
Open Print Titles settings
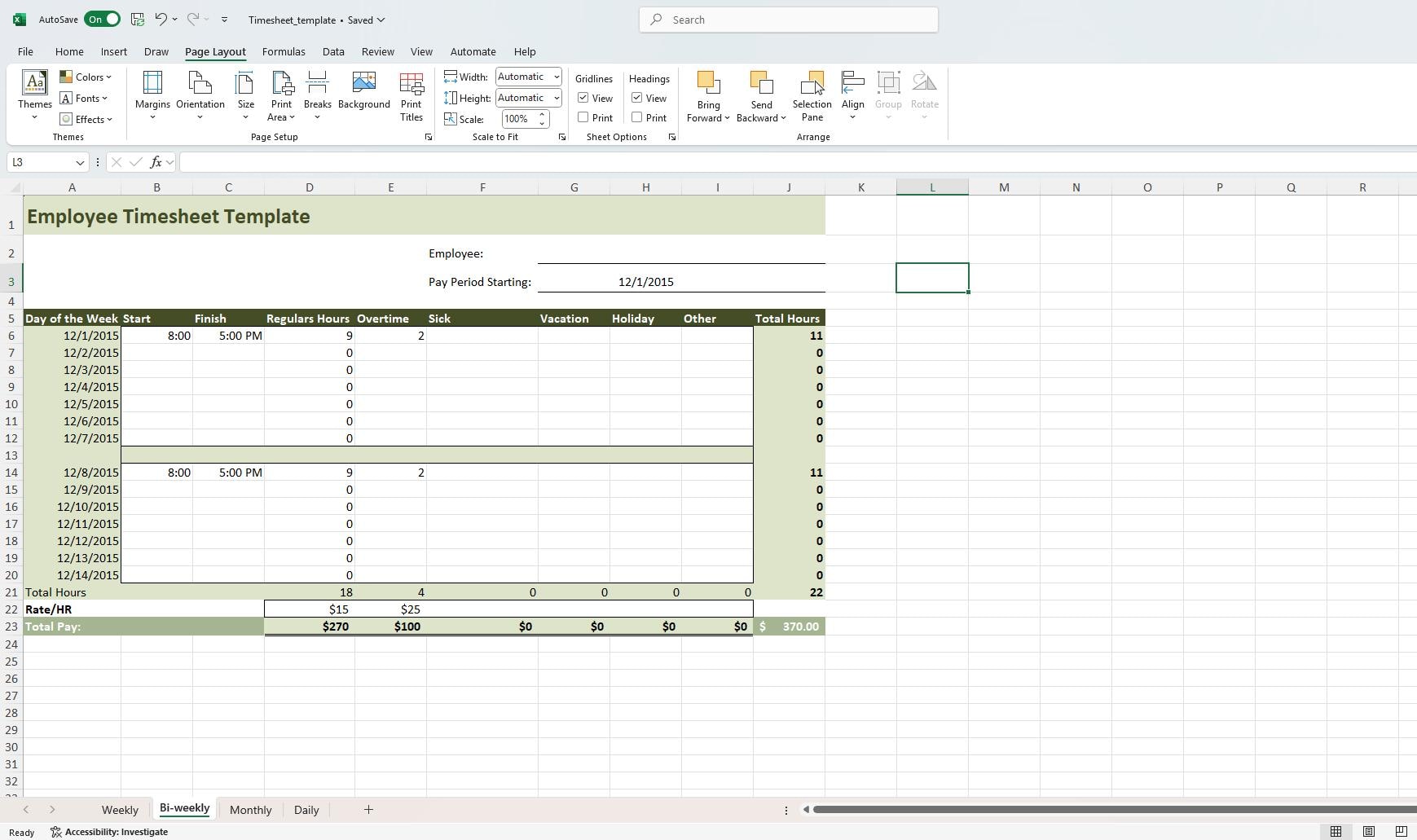pyautogui.click(x=411, y=96)
